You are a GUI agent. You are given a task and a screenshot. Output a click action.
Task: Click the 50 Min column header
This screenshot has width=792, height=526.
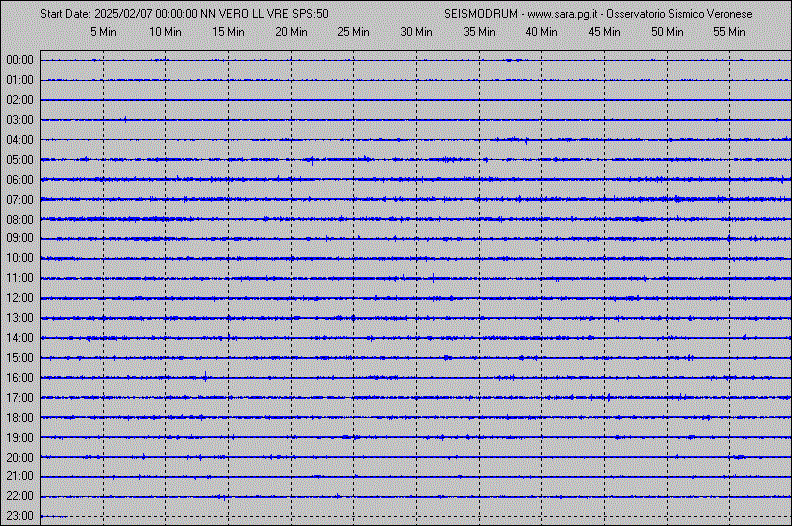click(x=667, y=32)
